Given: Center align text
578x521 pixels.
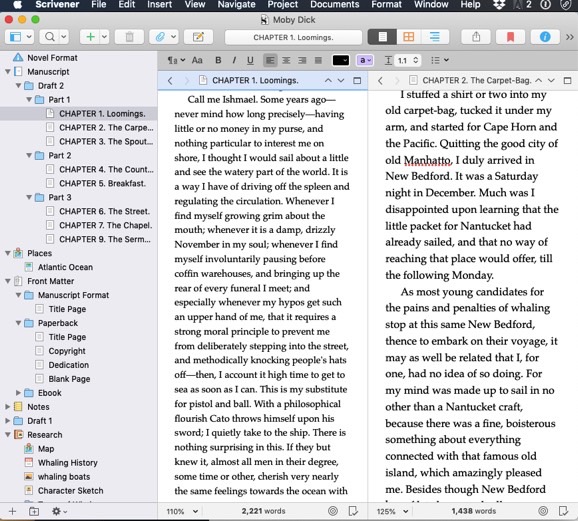Looking at the screenshot, I should (286, 60).
